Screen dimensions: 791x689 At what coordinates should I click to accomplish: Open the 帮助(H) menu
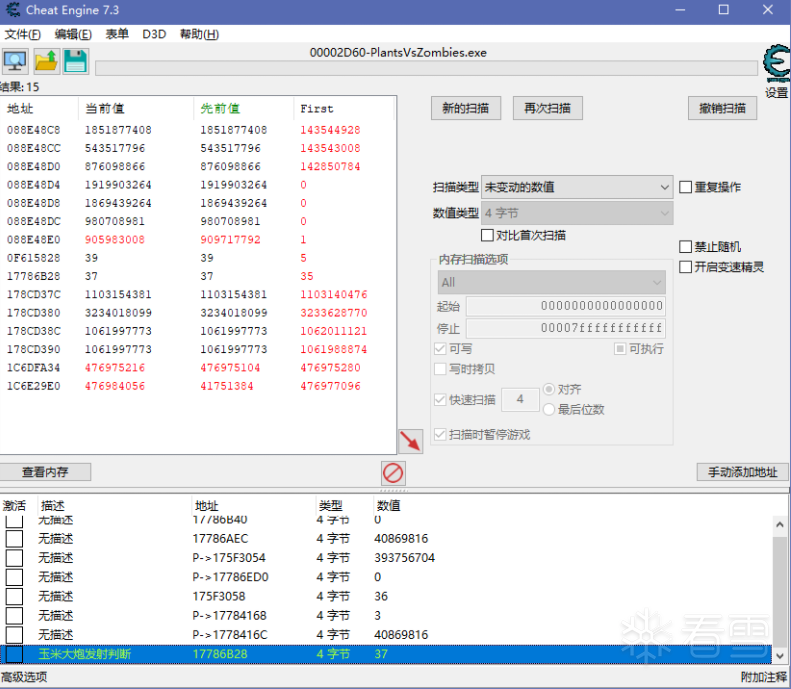[x=199, y=34]
